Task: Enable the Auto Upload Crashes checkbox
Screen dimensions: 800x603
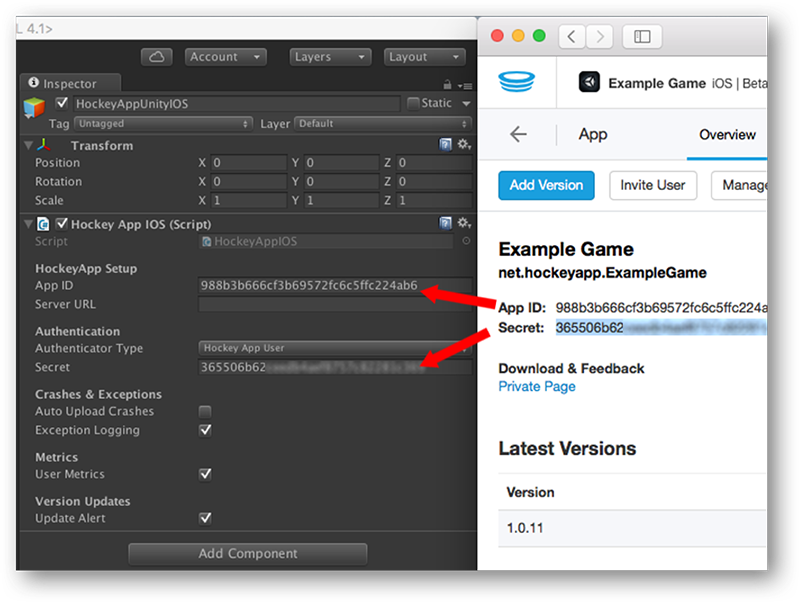Action: tap(205, 412)
